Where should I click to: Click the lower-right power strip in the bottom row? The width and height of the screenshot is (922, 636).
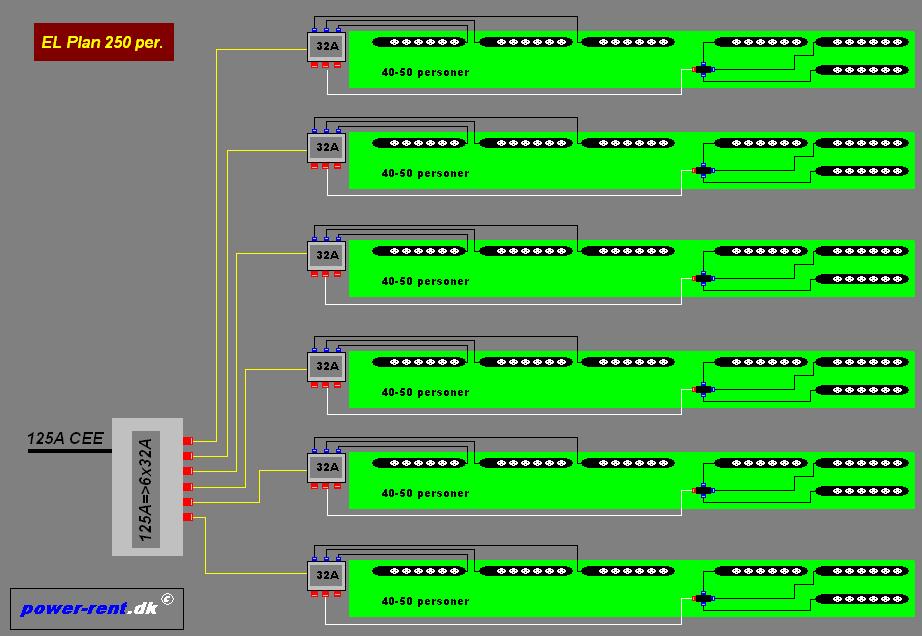(x=862, y=599)
